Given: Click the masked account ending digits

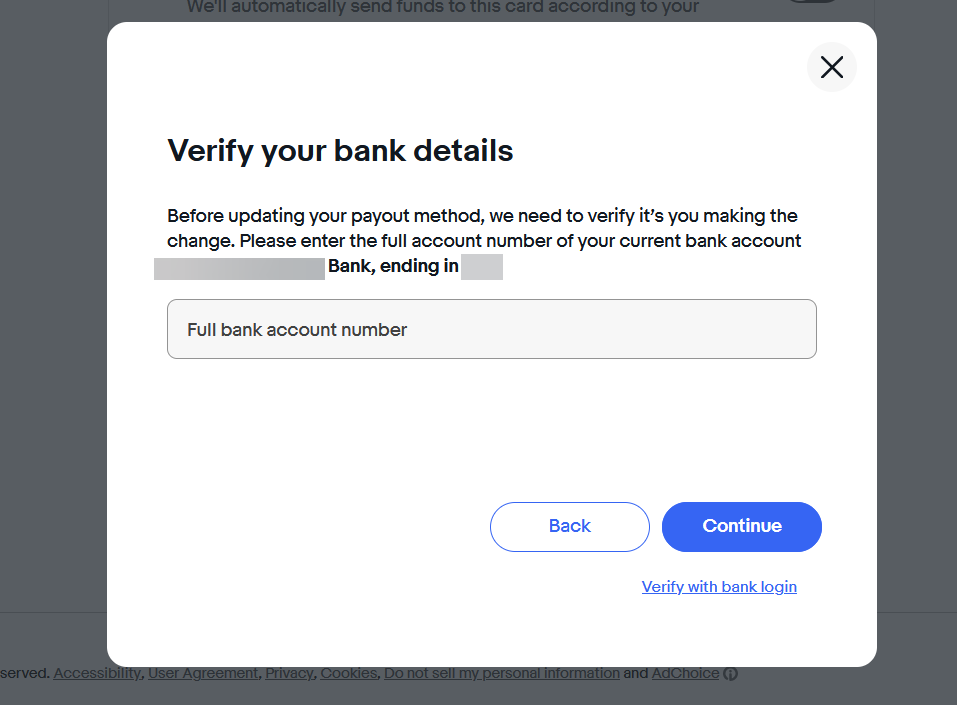Looking at the screenshot, I should 482,268.
